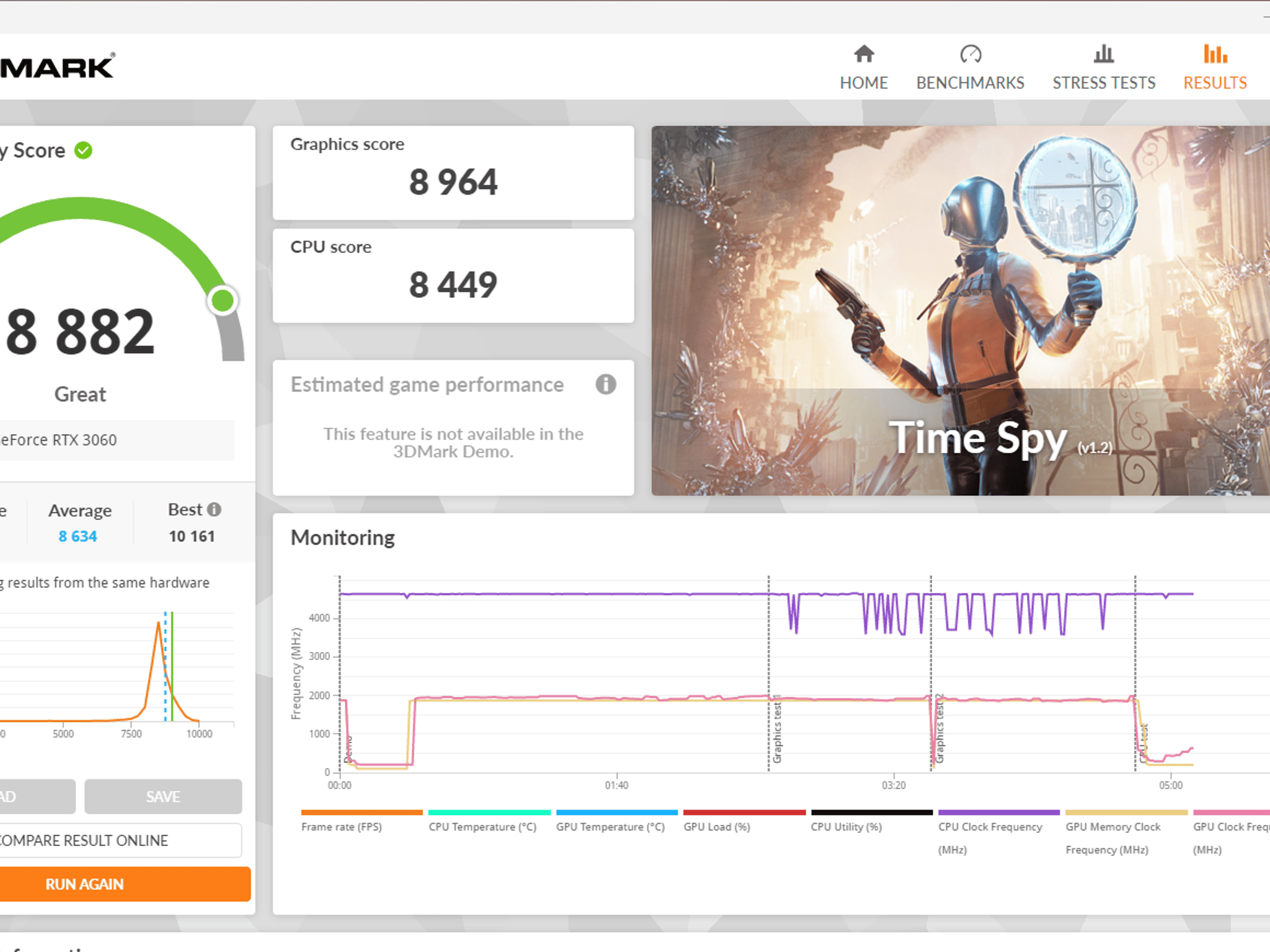The image size is (1270, 952).
Task: Click the green validation checkmark icon
Action: coord(83,150)
